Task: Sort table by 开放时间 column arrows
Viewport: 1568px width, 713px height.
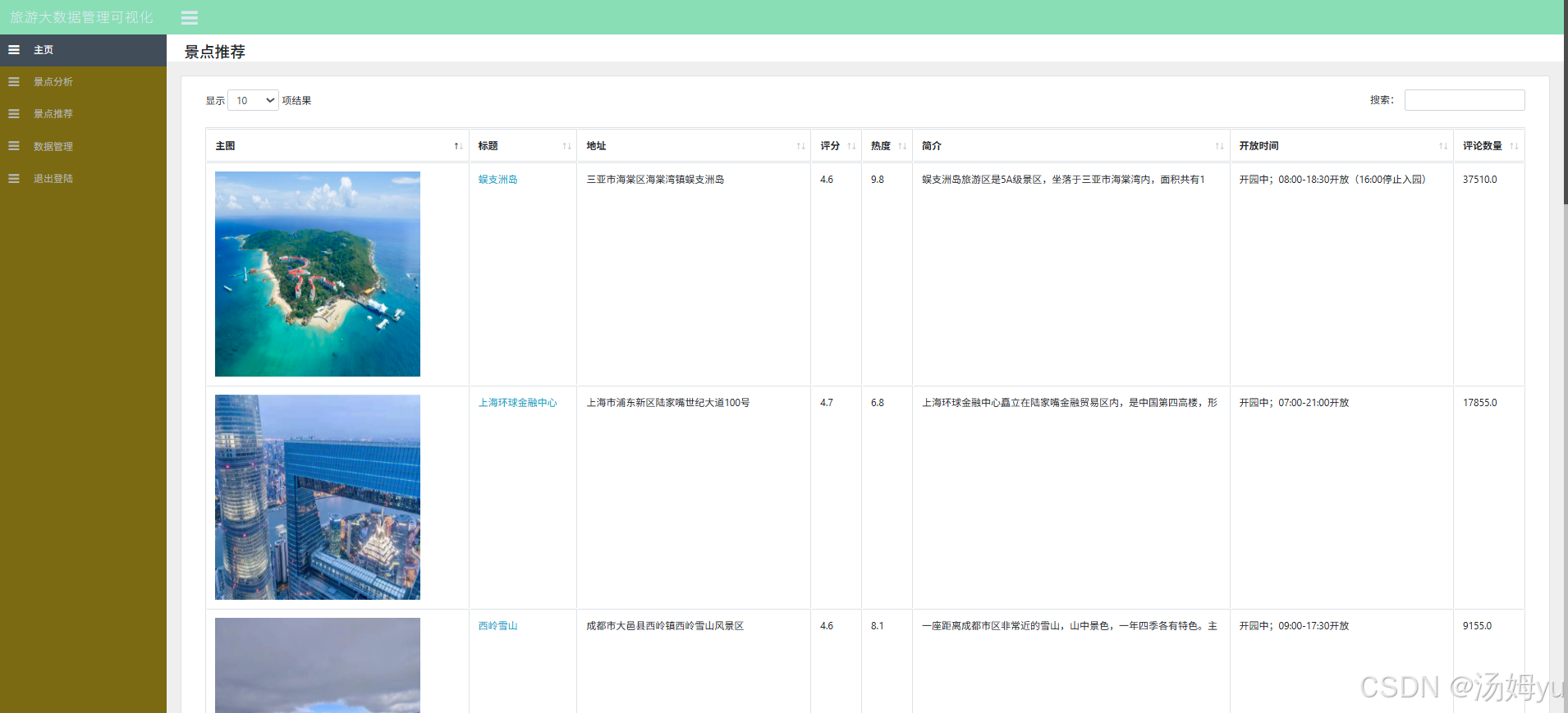Action: click(1442, 146)
